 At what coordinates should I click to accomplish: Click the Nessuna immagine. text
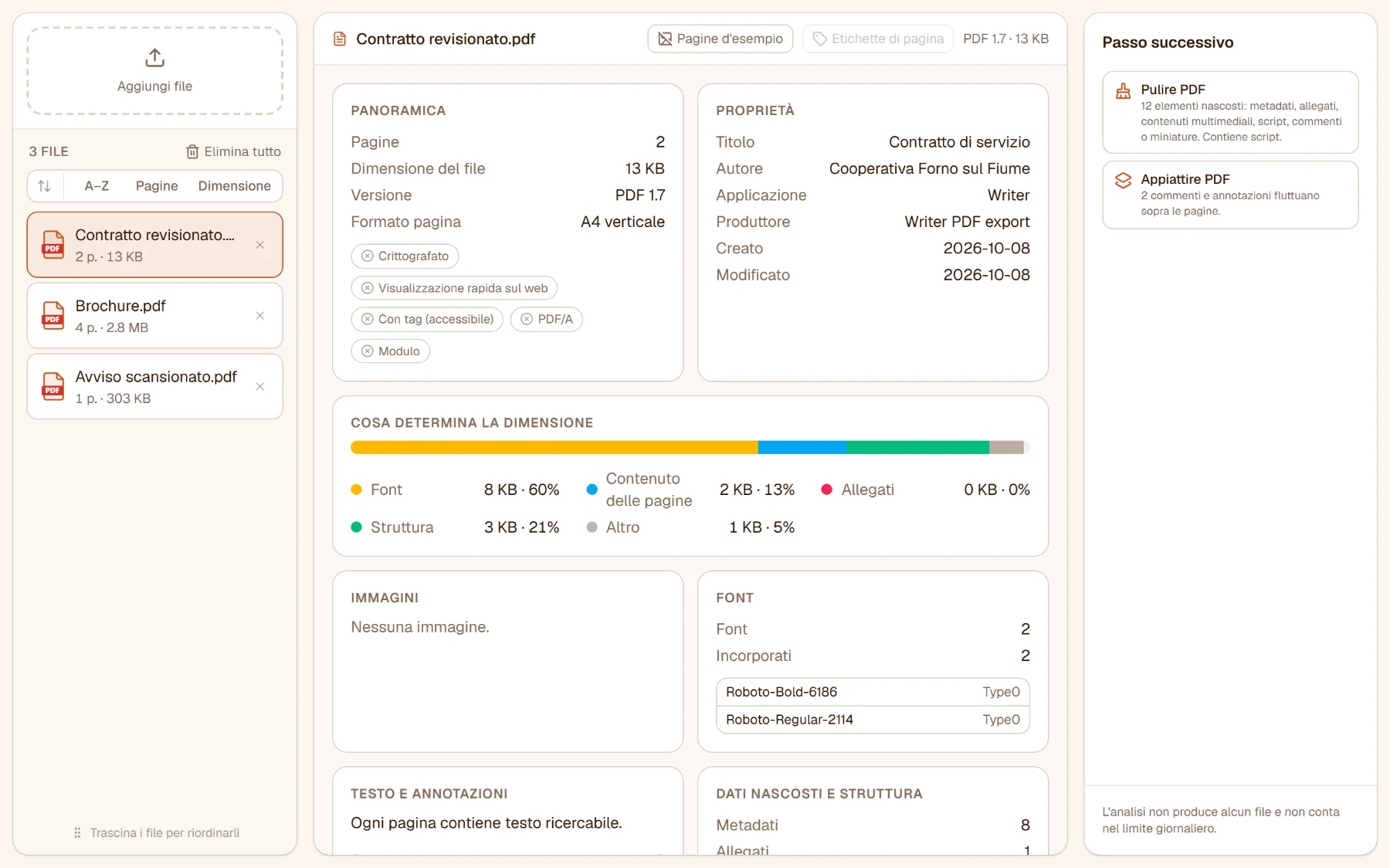[x=420, y=627]
